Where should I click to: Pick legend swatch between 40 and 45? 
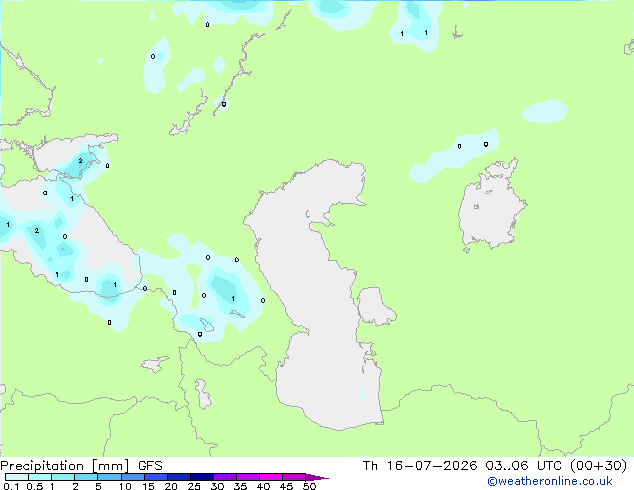(271, 477)
